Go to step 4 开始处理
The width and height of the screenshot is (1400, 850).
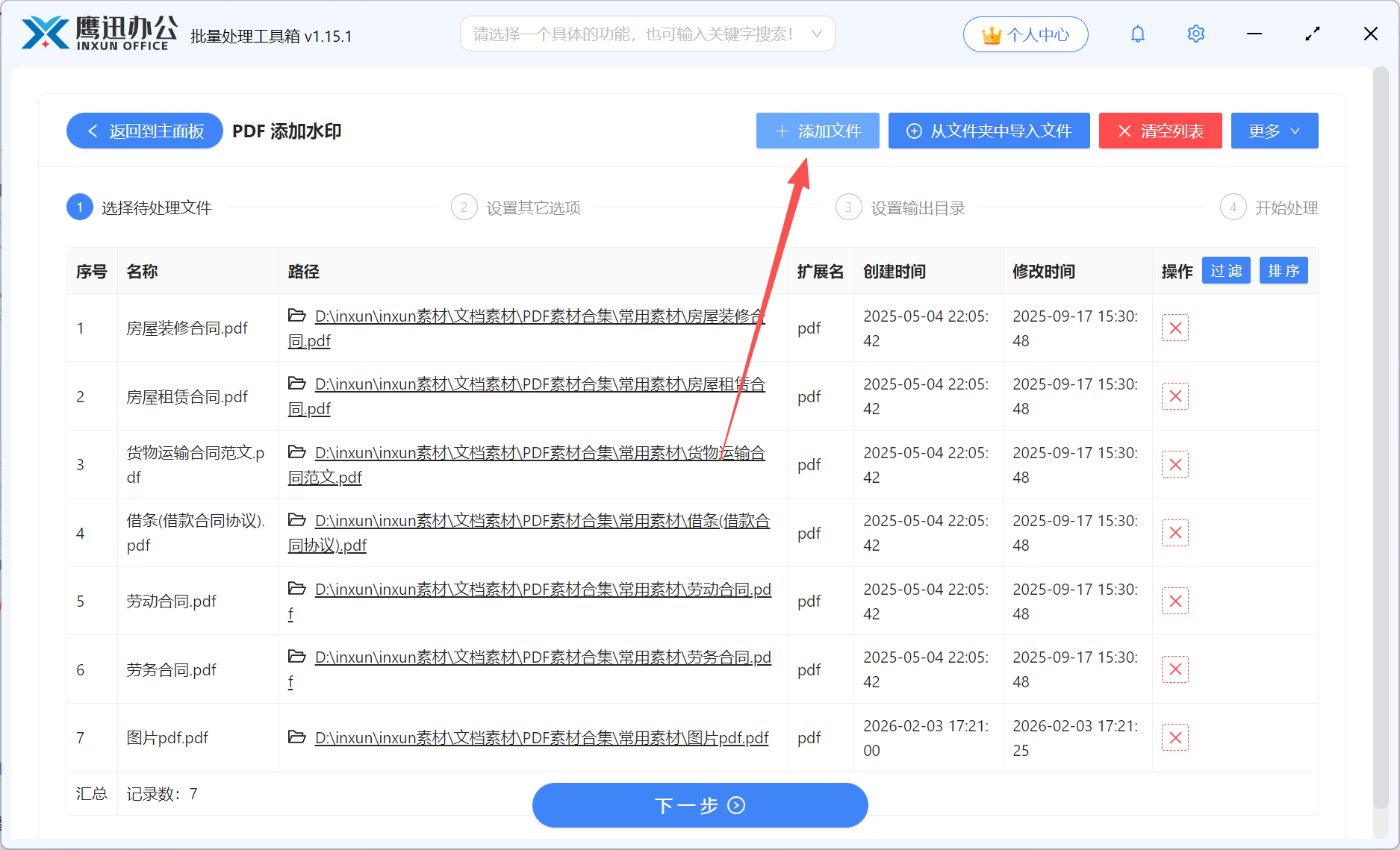[x=1269, y=207]
